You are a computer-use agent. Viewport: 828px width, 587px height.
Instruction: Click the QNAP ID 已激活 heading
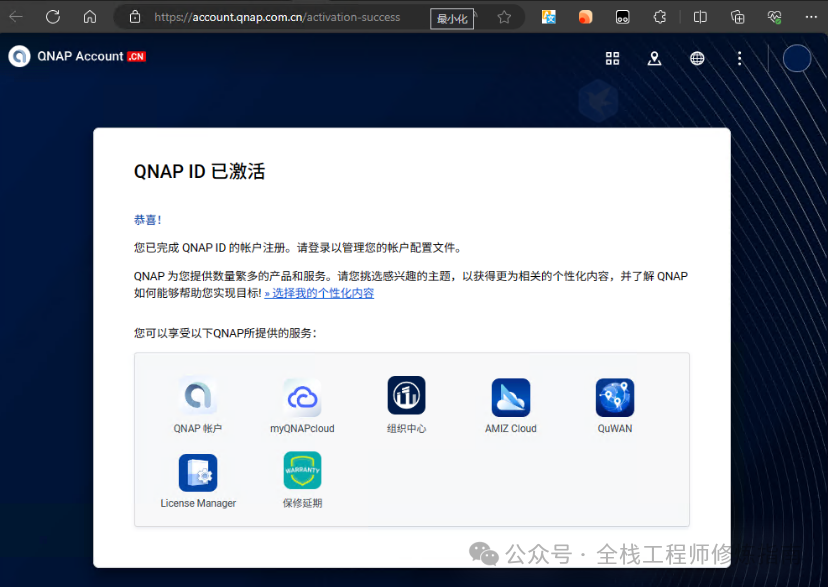point(199,172)
